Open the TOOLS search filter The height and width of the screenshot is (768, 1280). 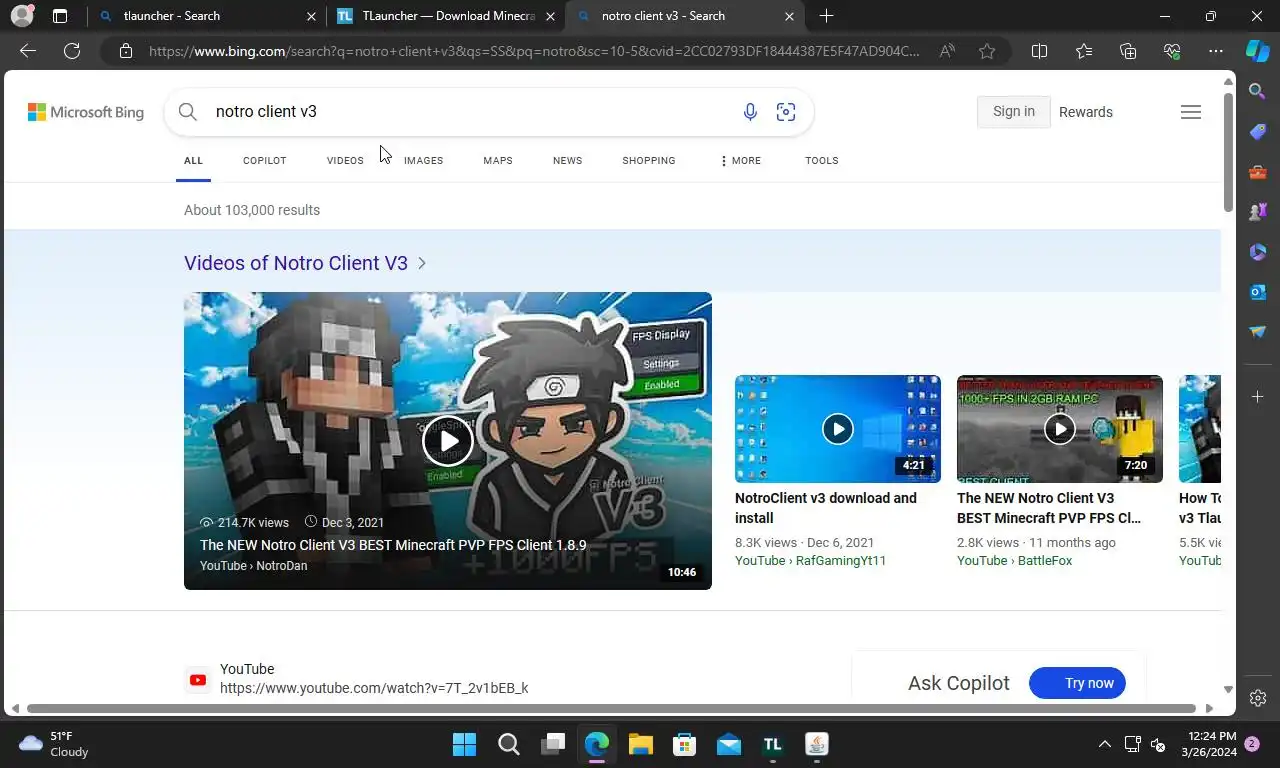point(822,160)
